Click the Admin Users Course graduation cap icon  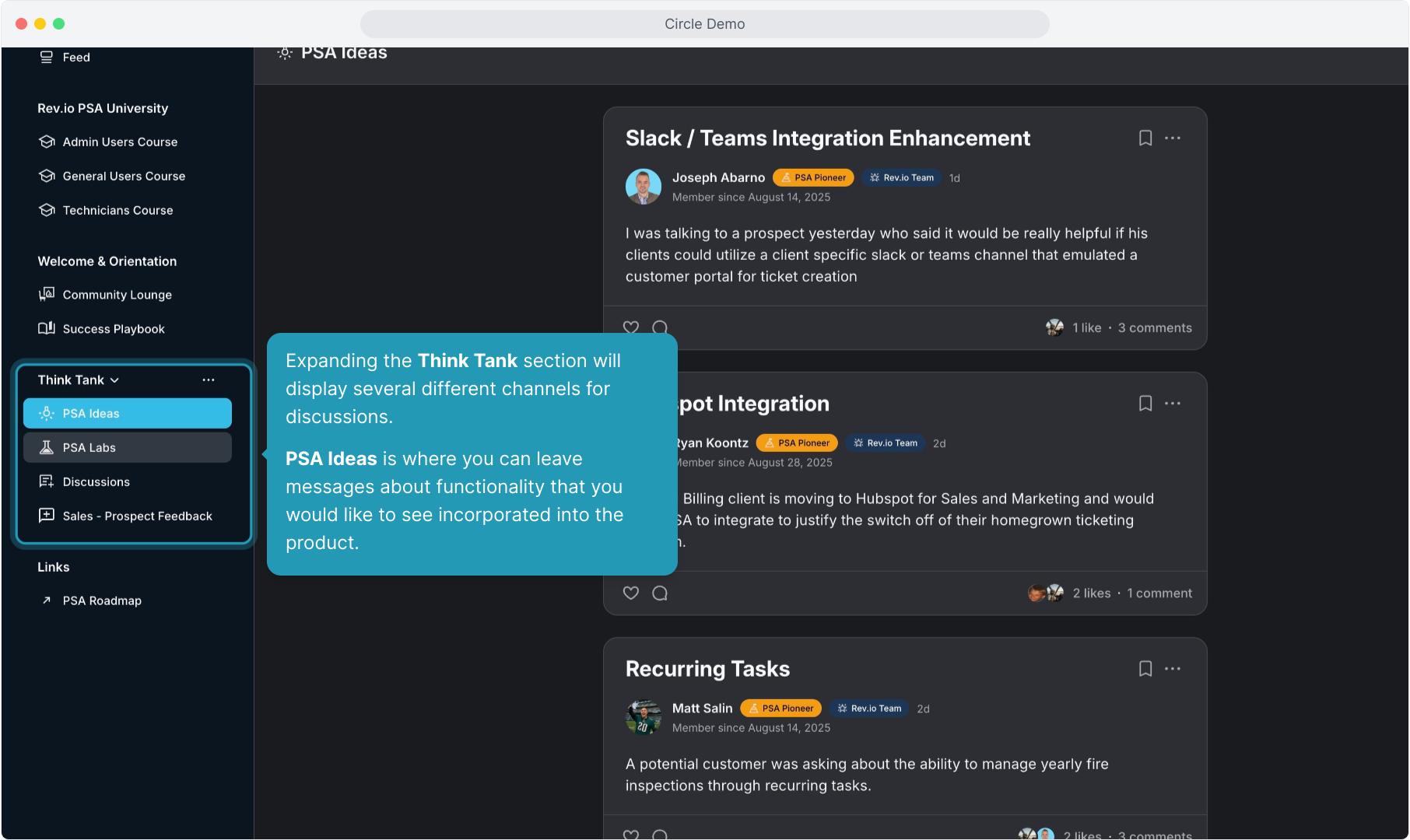point(47,142)
